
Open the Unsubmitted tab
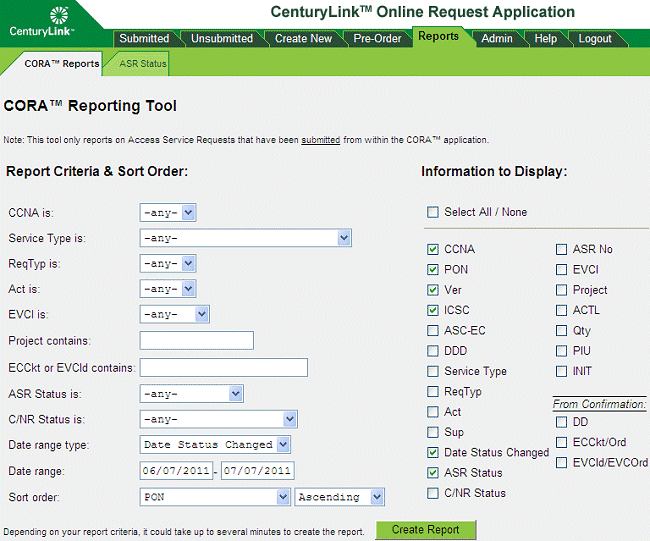click(x=222, y=39)
